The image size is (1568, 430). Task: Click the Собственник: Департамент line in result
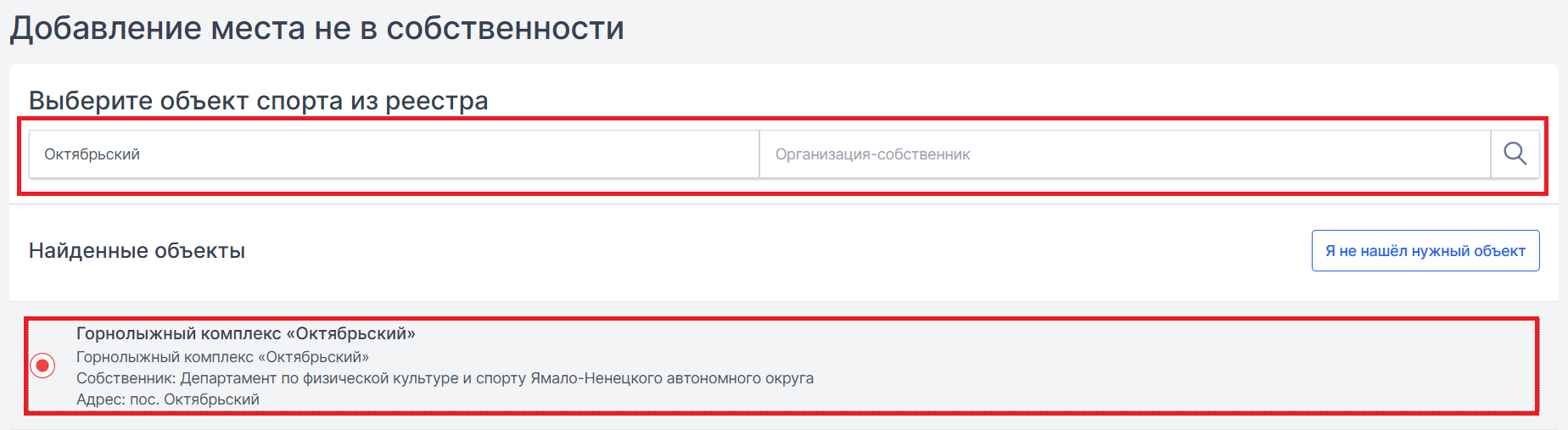445,378
